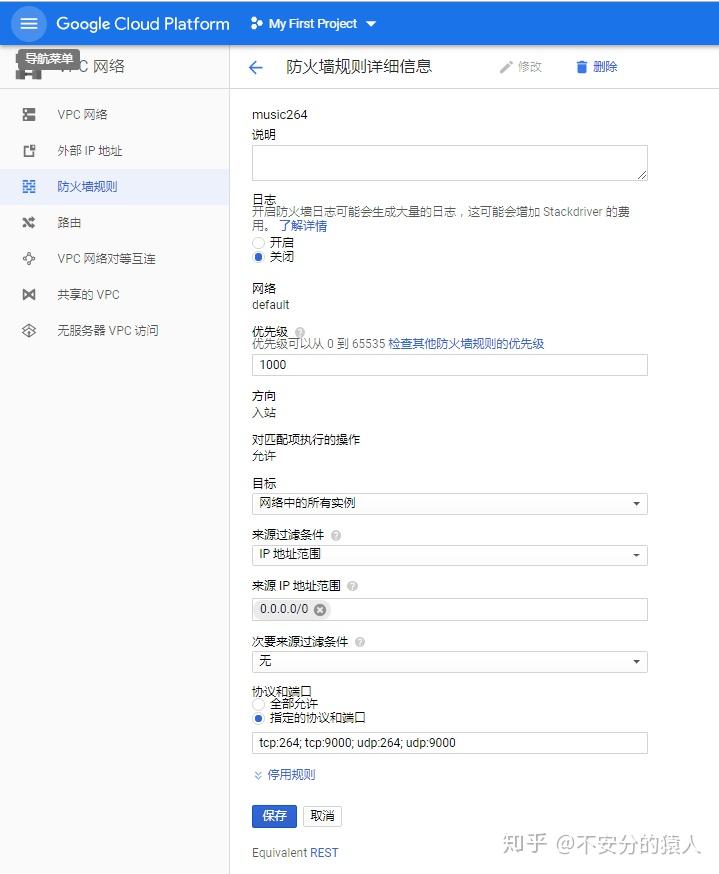Click the 取消 button
719x874 pixels.
(322, 816)
